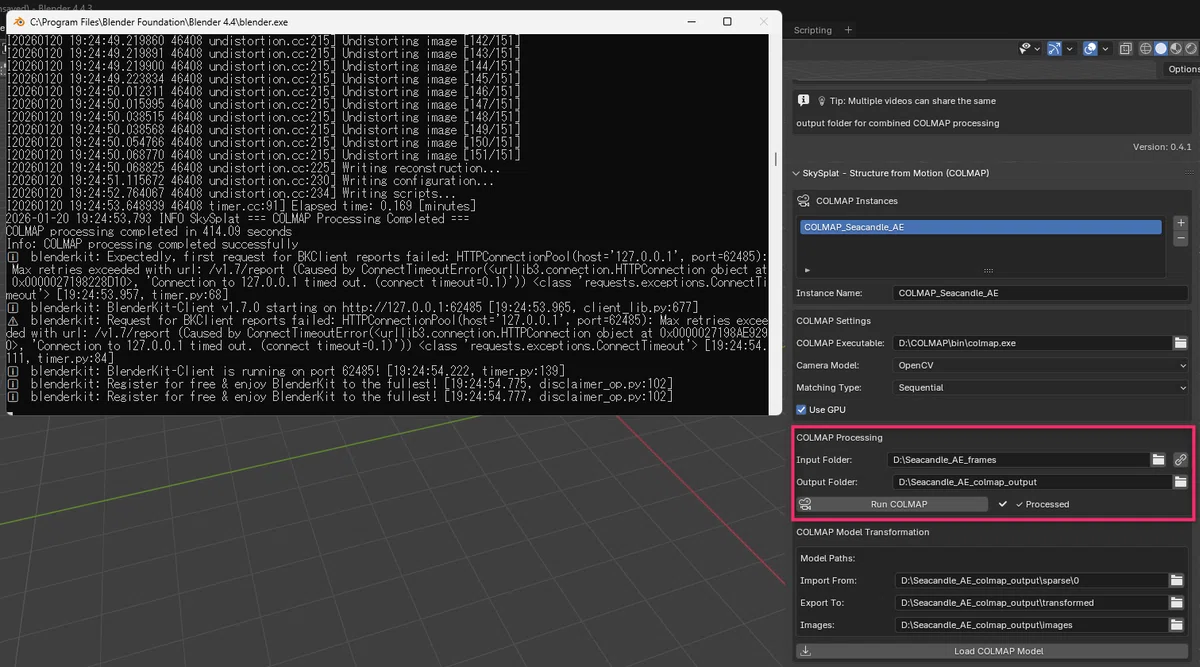Click the info icon beside the tip text
This screenshot has height=667, width=1200.
pyautogui.click(x=804, y=101)
